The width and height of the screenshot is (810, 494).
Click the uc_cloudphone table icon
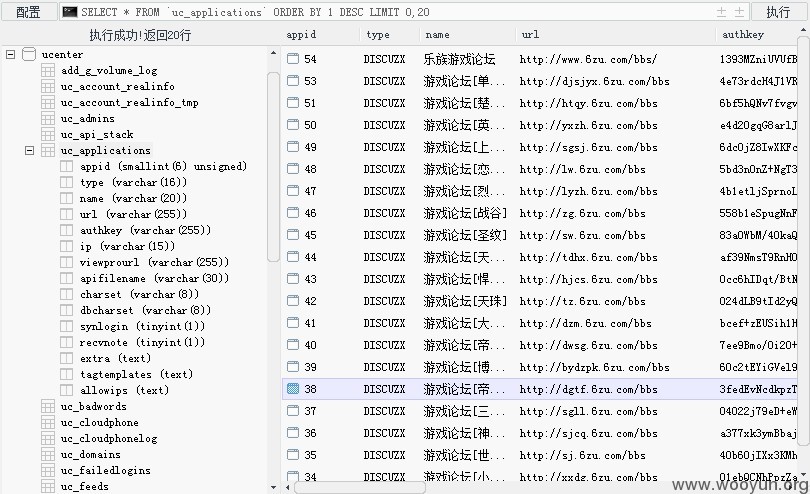[48, 422]
